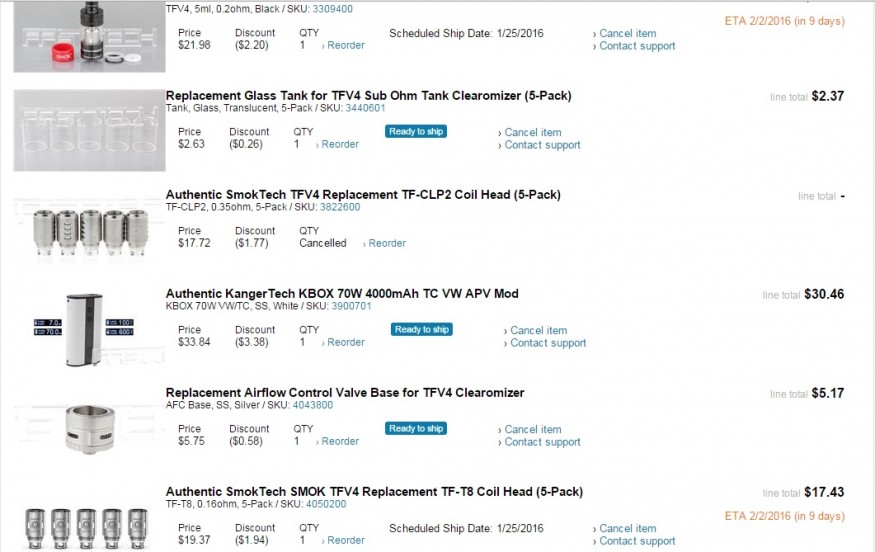Open the TFV4 glass tank product thumbnail
This screenshot has width=875, height=552.
(89, 130)
